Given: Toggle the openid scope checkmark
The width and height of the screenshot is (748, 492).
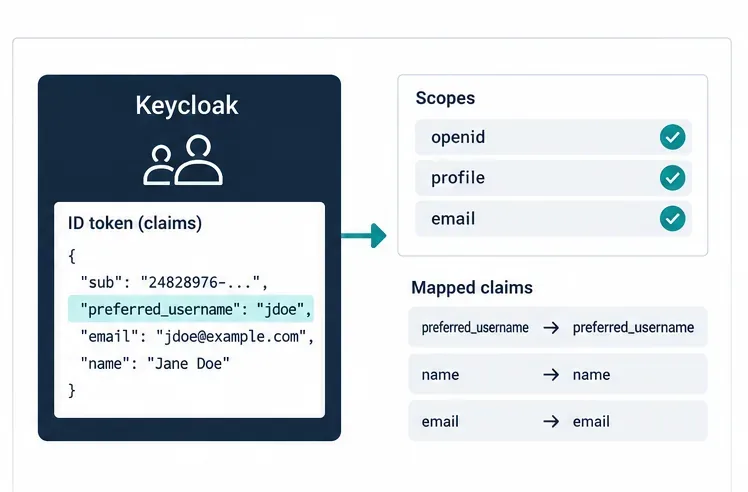Looking at the screenshot, I should 673,137.
